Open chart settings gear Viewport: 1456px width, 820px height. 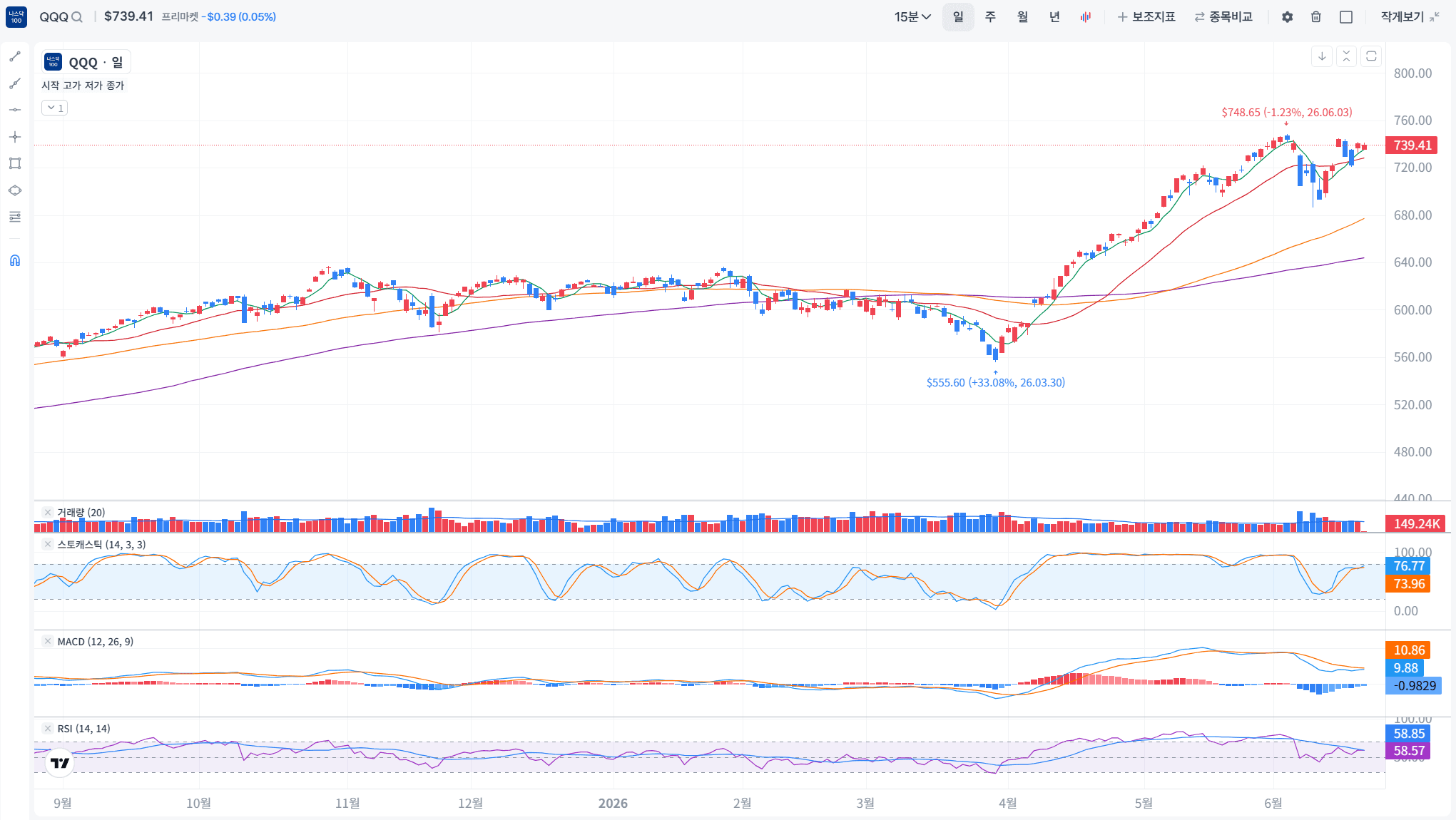[x=1287, y=17]
